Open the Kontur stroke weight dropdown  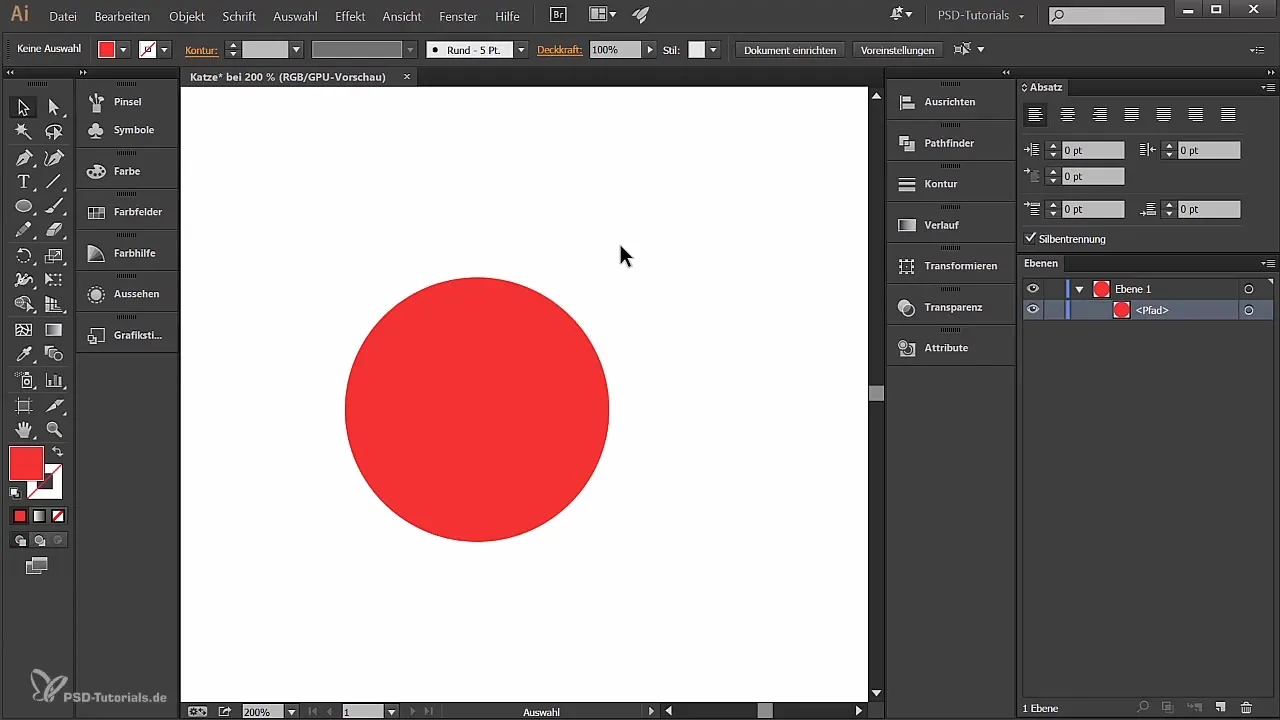click(296, 49)
